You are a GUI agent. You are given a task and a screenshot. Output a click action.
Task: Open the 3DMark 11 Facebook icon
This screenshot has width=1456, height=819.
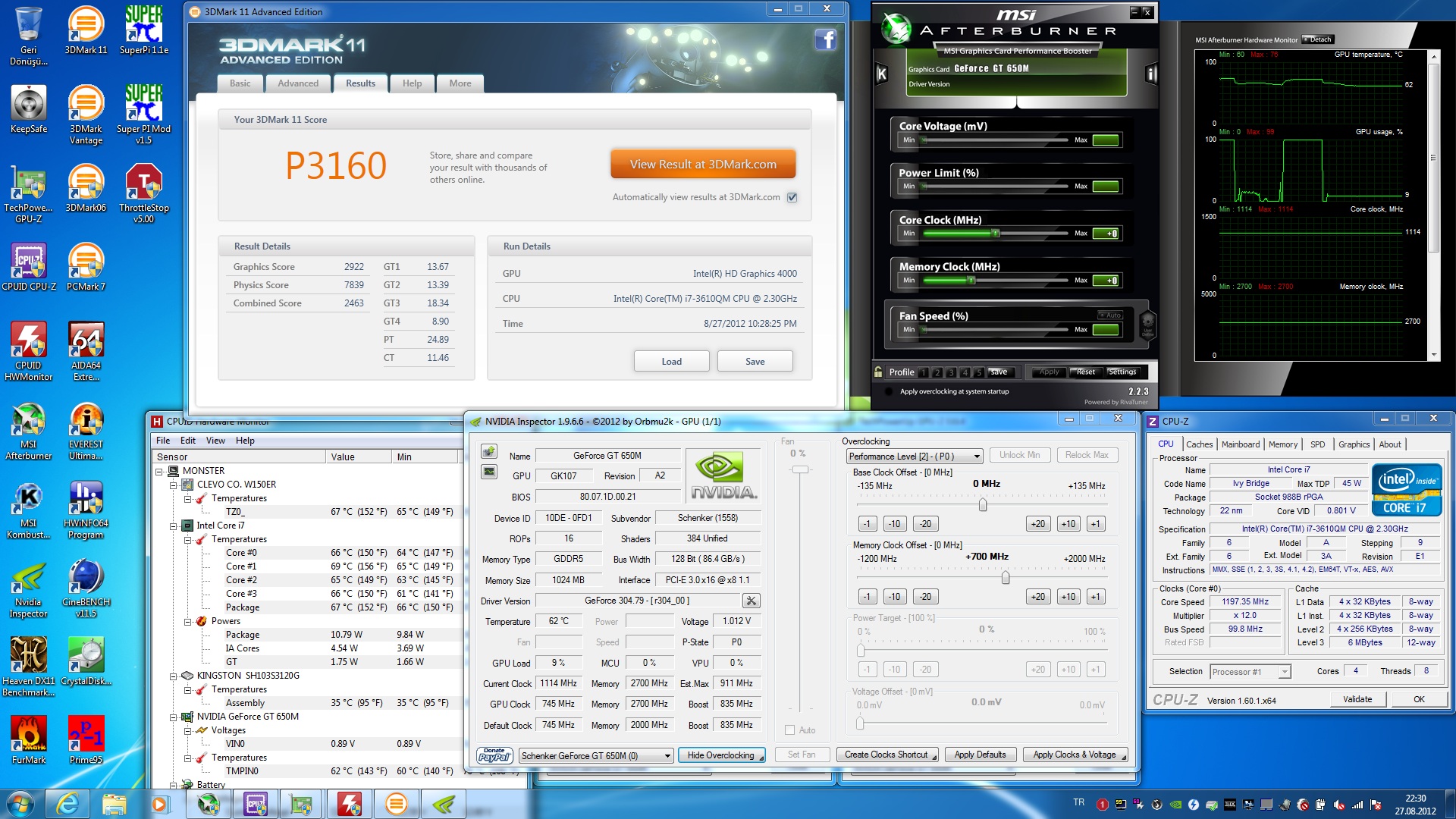826,39
